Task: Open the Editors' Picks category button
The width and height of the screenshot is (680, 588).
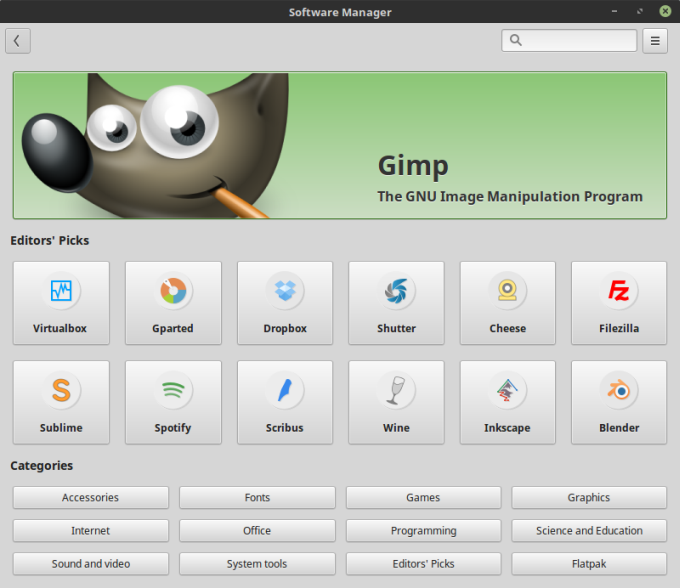Action: [x=423, y=564]
